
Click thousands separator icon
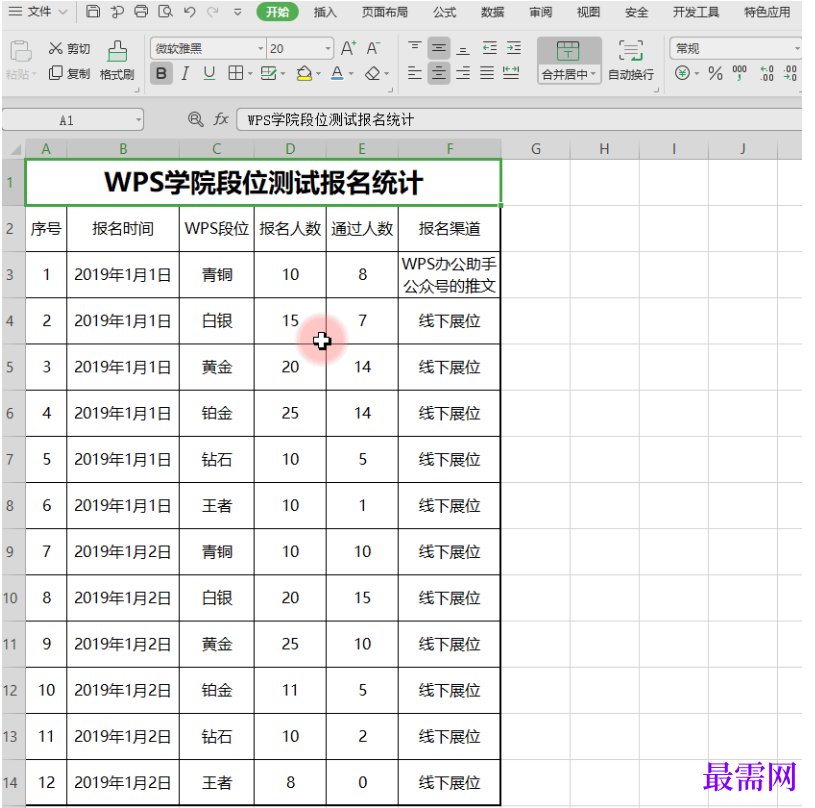(x=739, y=73)
